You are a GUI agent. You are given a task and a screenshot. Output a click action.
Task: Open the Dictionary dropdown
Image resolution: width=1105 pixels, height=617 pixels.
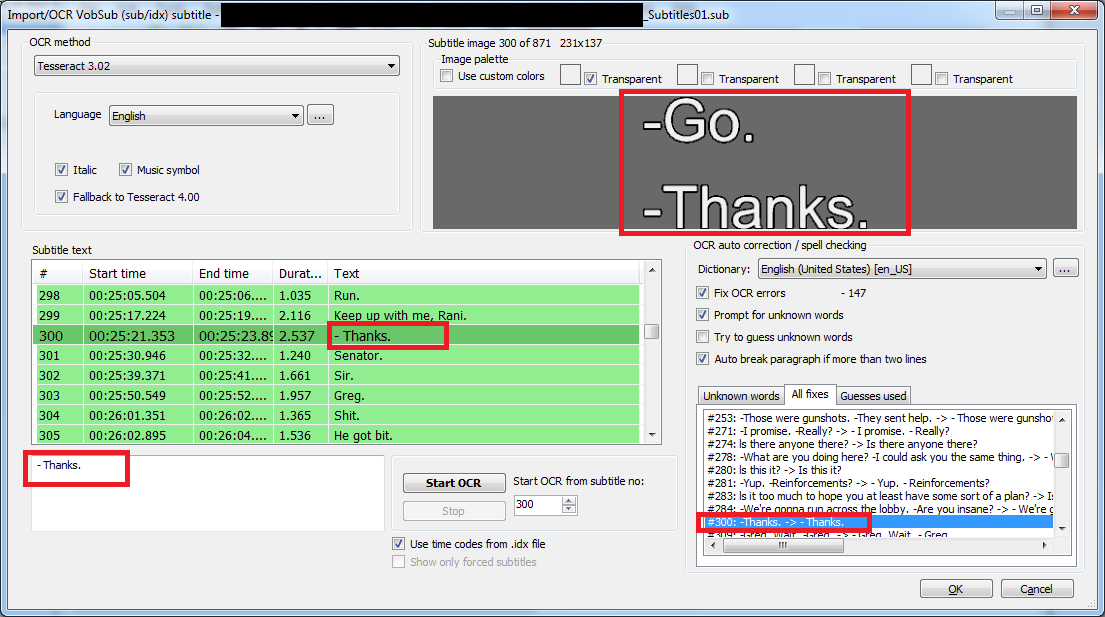click(x=1040, y=268)
